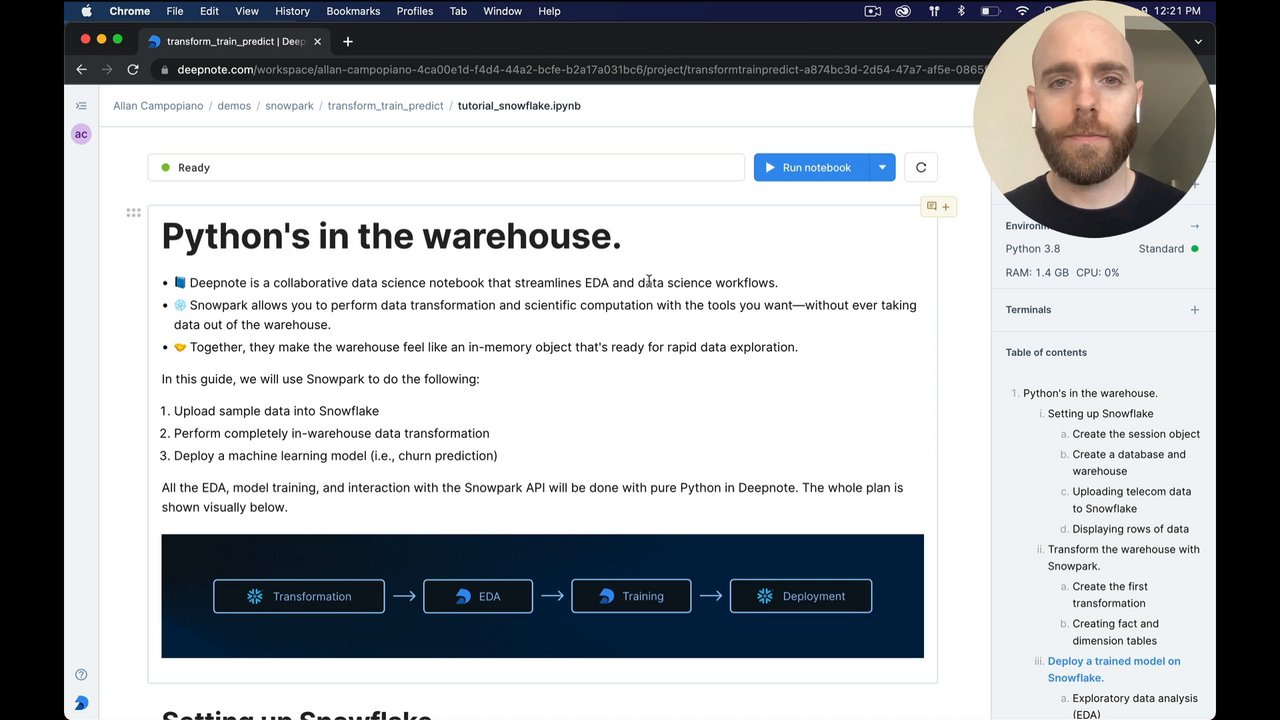This screenshot has width=1280, height=720.
Task: Click the Deepnote logo at bottom left
Action: coord(81,703)
